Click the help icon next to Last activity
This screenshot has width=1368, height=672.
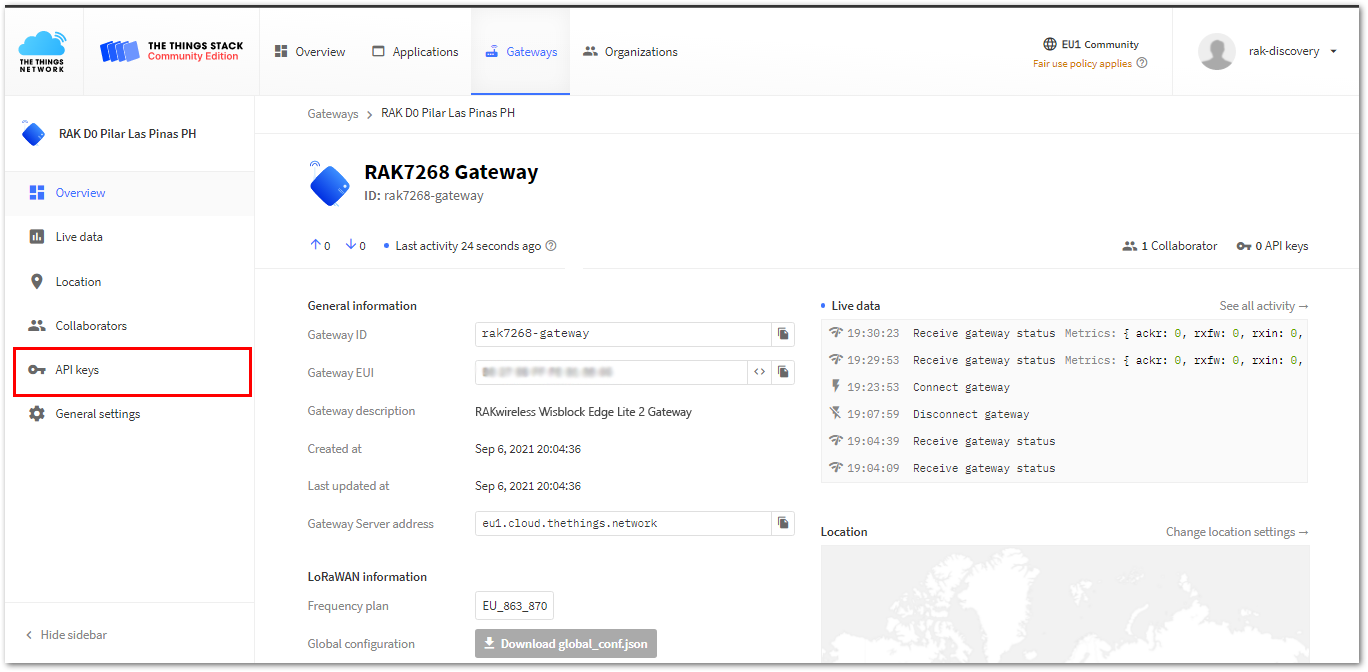pos(550,244)
